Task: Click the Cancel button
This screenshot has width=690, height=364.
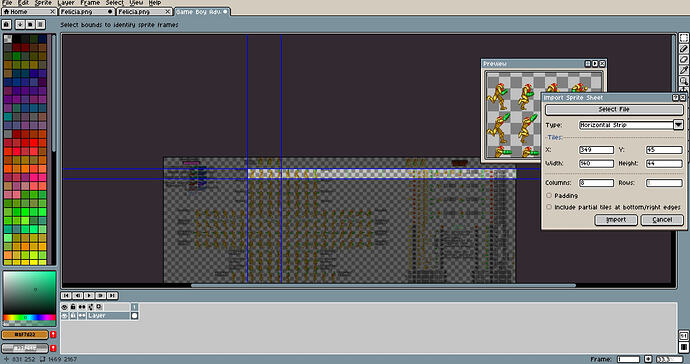Action: click(x=662, y=220)
